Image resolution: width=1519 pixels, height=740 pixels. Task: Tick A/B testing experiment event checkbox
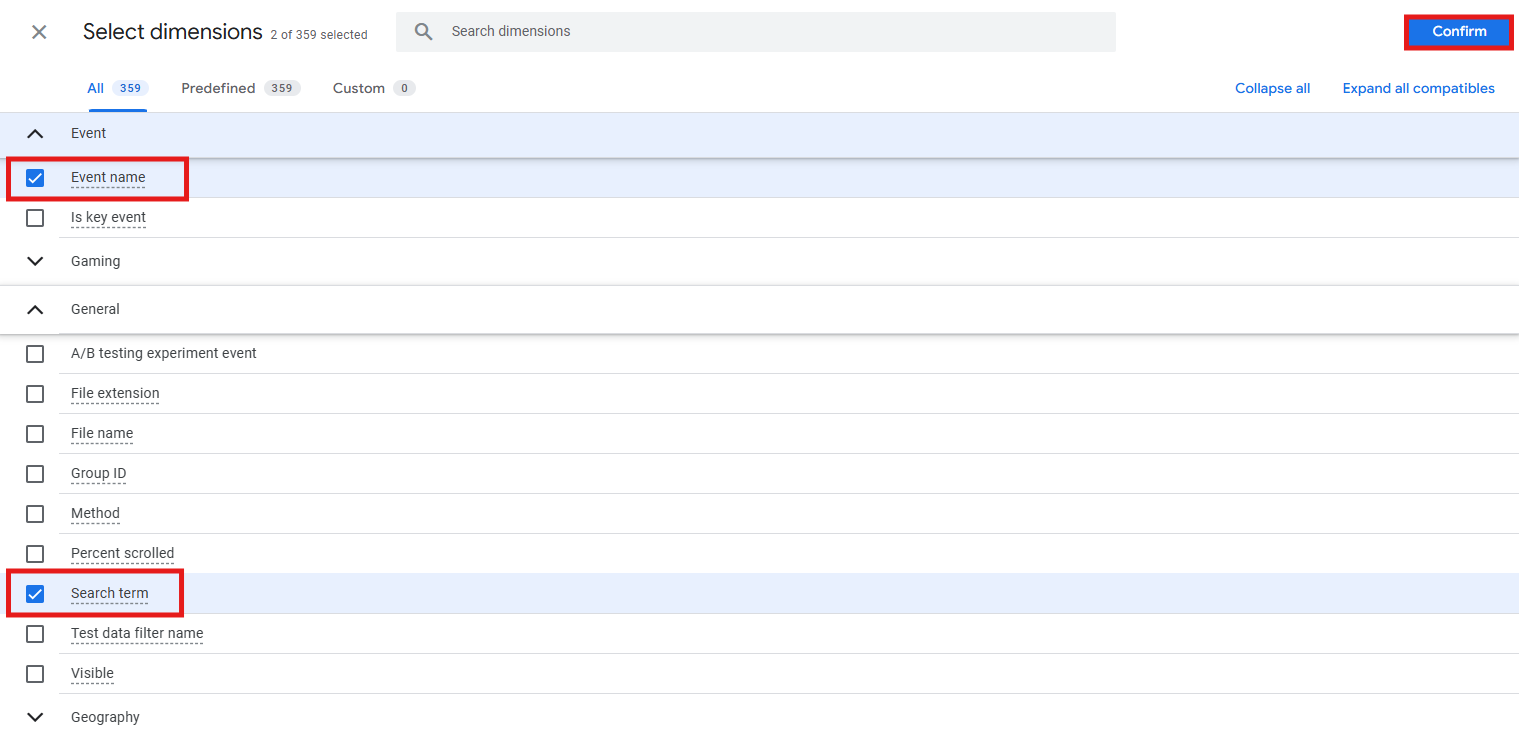[x=35, y=354]
